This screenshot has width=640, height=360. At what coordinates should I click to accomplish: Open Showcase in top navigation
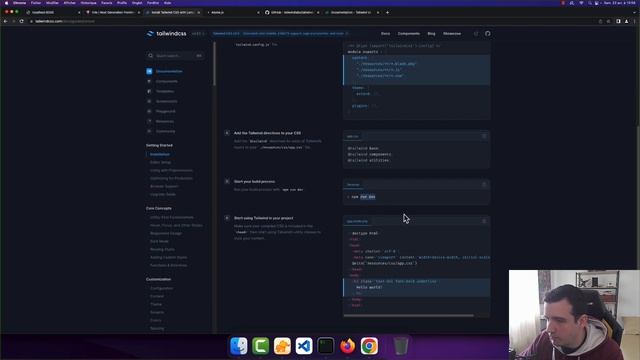coord(452,33)
